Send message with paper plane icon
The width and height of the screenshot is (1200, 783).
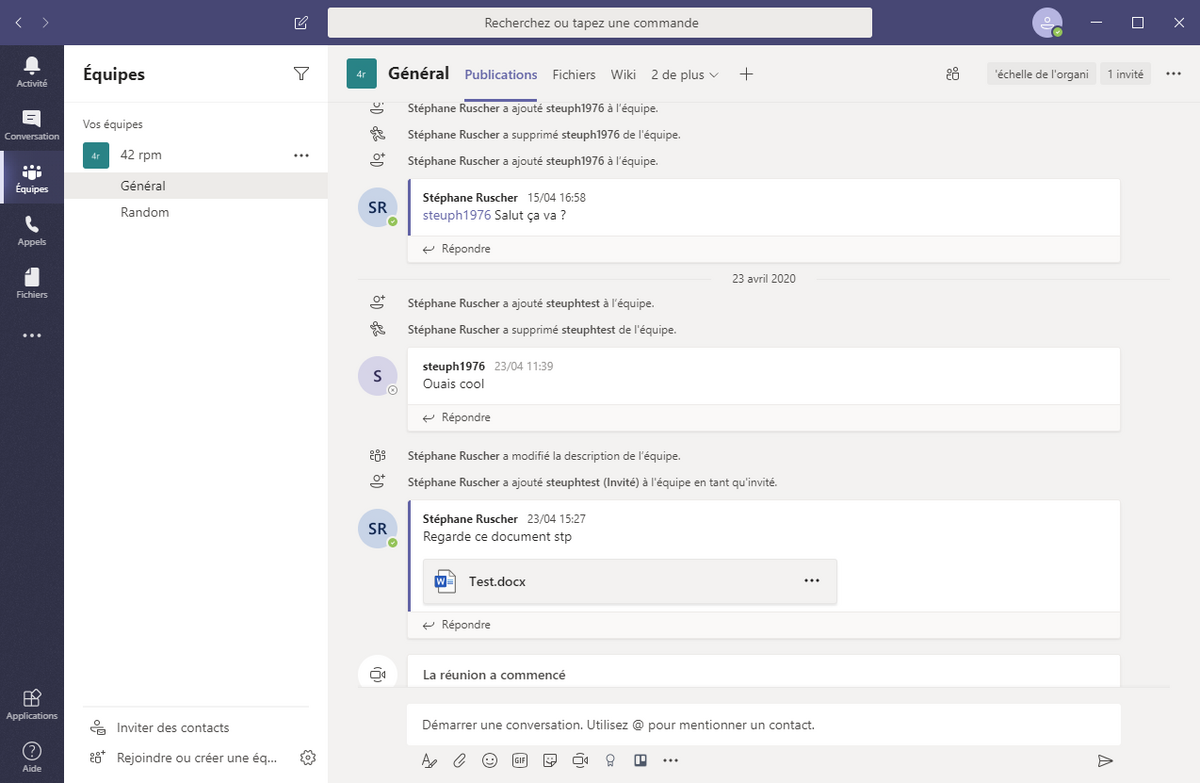pos(1105,760)
